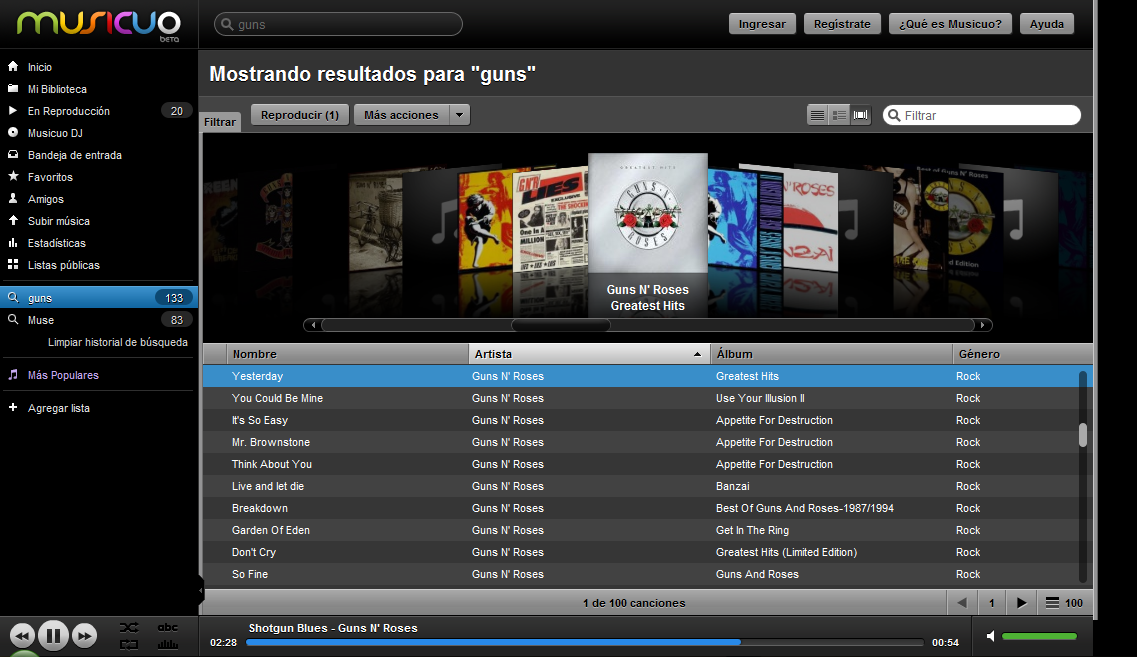Select the song 'Garden Of Eden'
1137x657 pixels.
[270, 530]
